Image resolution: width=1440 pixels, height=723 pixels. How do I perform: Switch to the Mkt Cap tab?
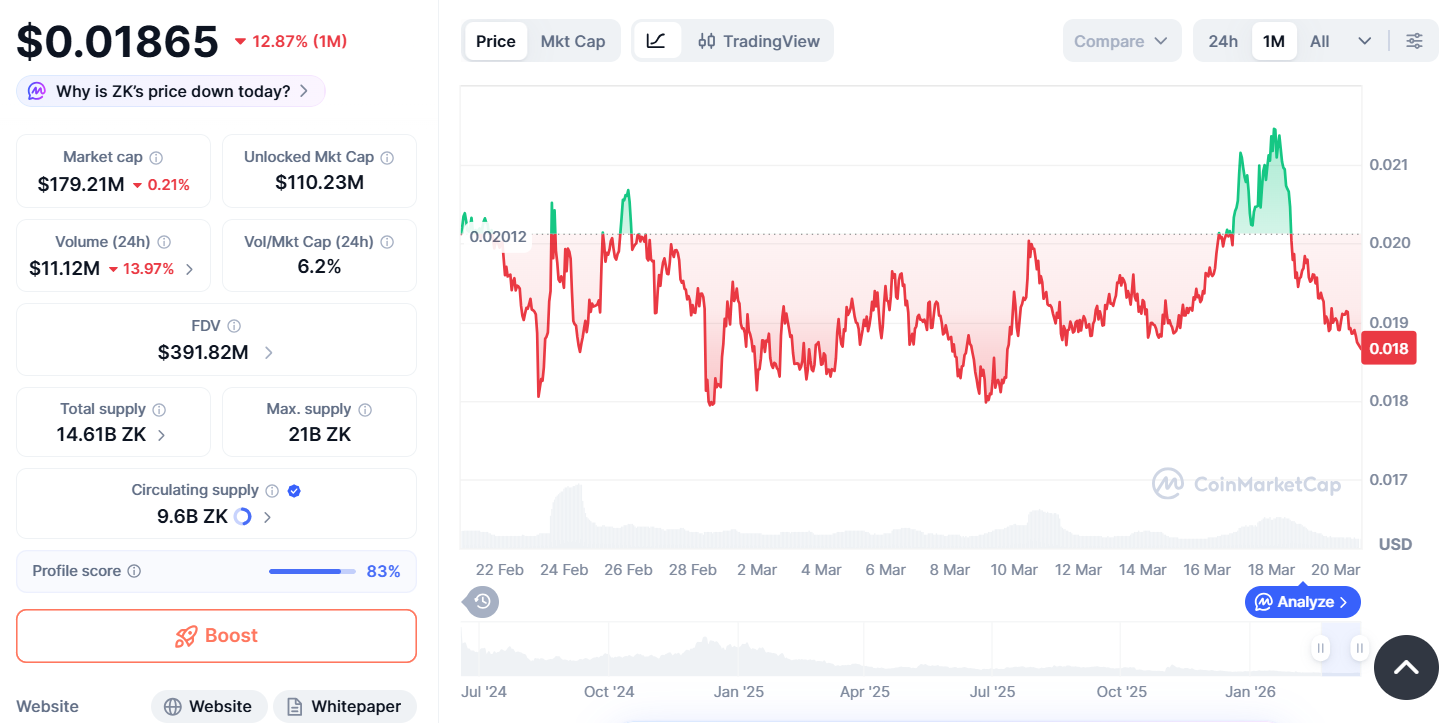point(573,41)
